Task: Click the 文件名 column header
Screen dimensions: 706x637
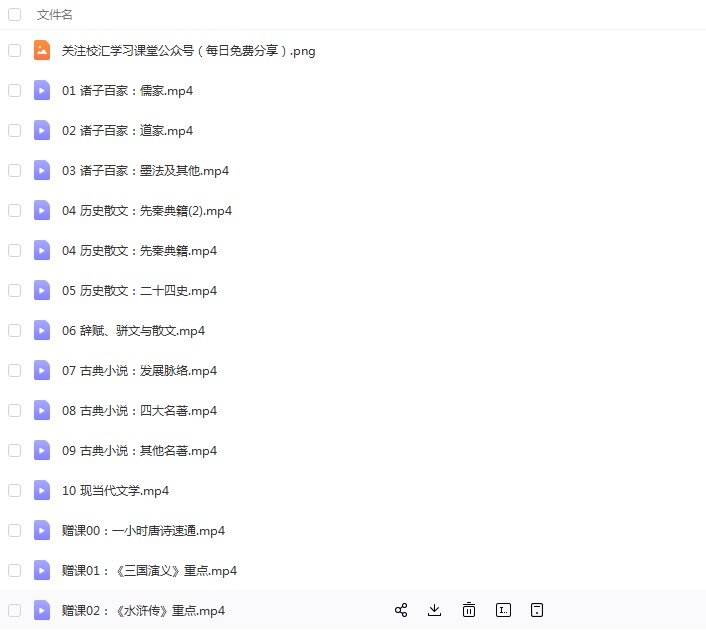Action: point(54,15)
